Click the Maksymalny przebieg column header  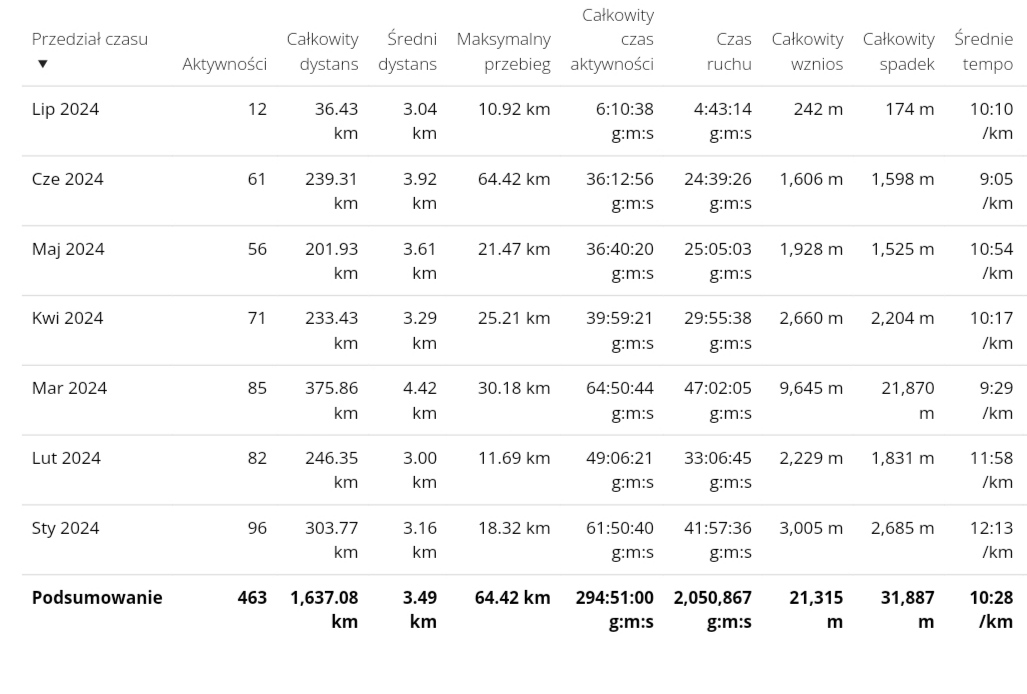click(x=503, y=52)
